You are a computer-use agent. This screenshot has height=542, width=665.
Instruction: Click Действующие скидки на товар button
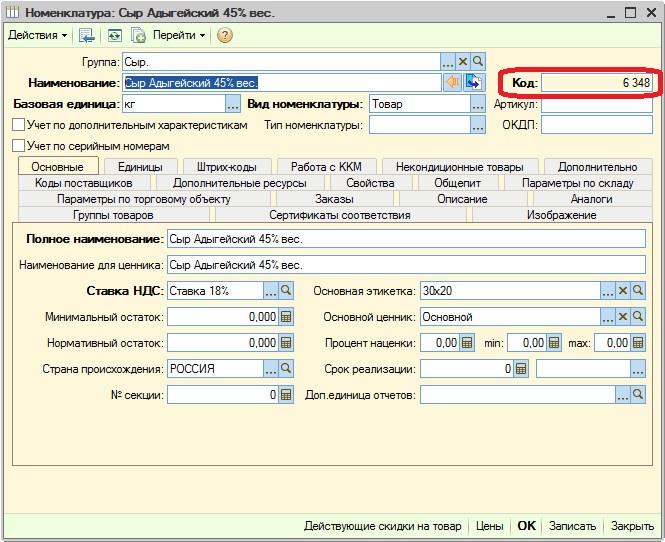[383, 526]
